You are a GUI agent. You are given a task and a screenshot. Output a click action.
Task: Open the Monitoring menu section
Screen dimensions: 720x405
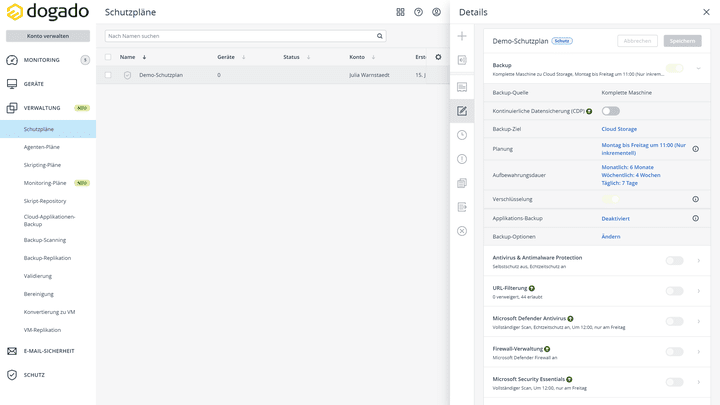[x=42, y=60]
